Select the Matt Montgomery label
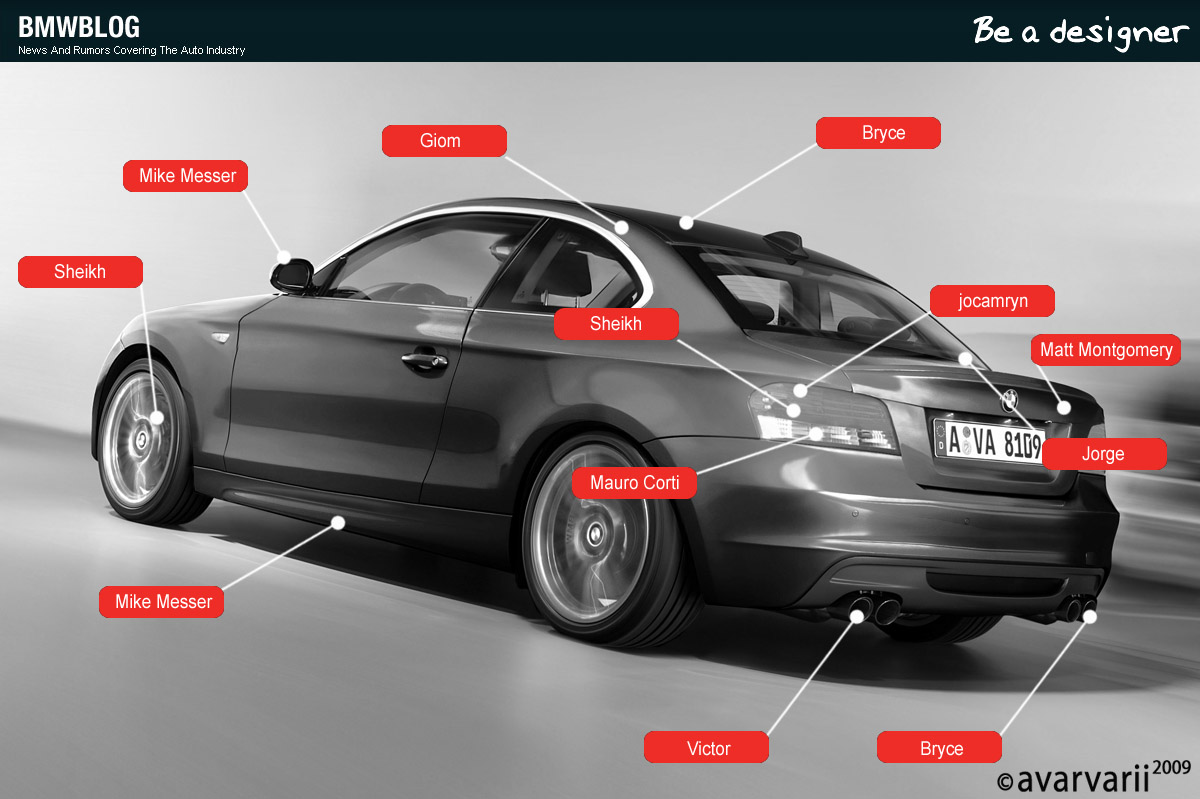Image resolution: width=1200 pixels, height=799 pixels. coord(1106,350)
